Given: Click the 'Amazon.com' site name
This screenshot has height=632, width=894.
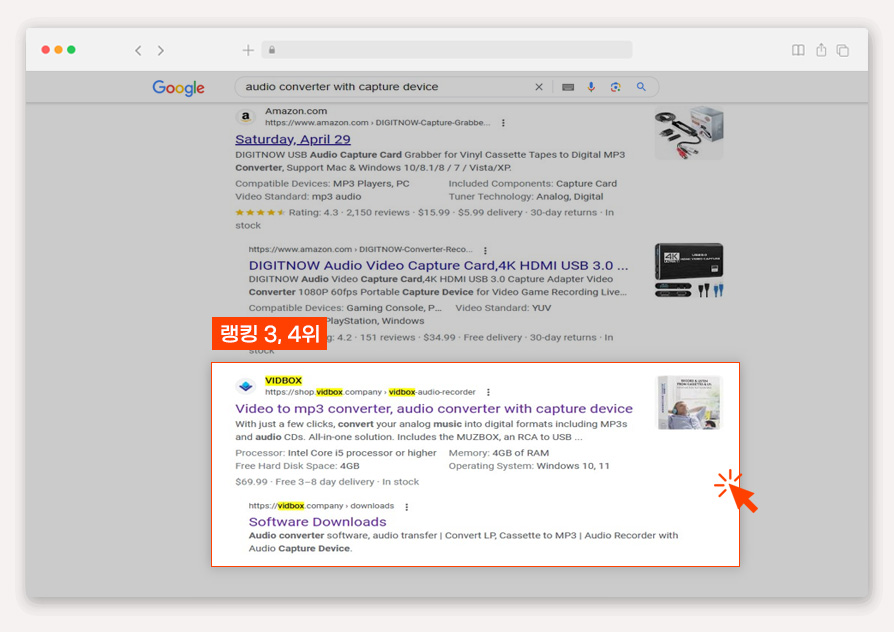Looking at the screenshot, I should (296, 111).
